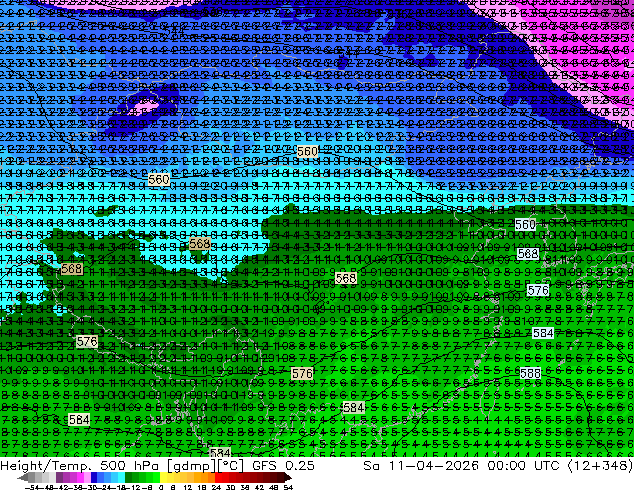The width and height of the screenshot is (634, 490).
Task: Click the '30' legend value
Action: [x=230, y=487]
